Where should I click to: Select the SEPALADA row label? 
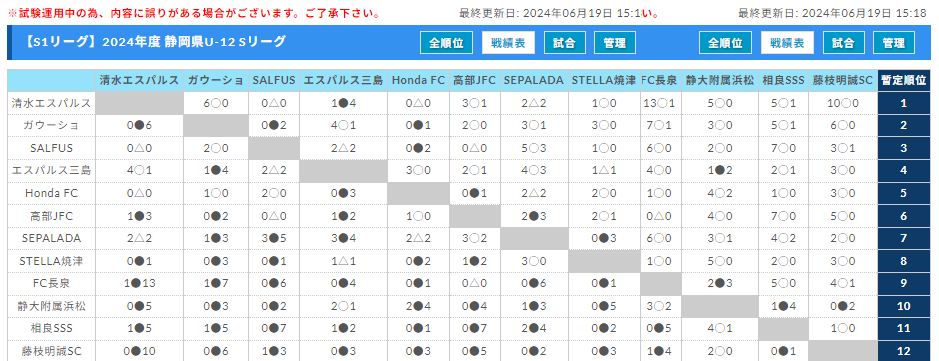pyautogui.click(x=52, y=238)
